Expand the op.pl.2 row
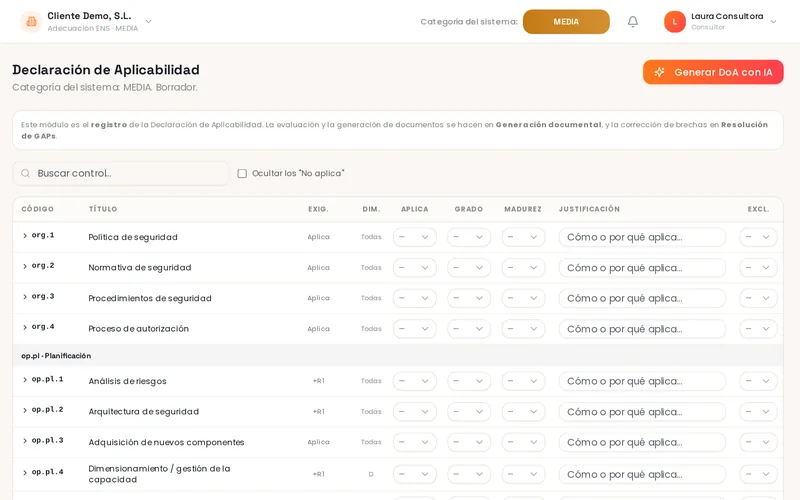The height and width of the screenshot is (500, 800). [24, 410]
